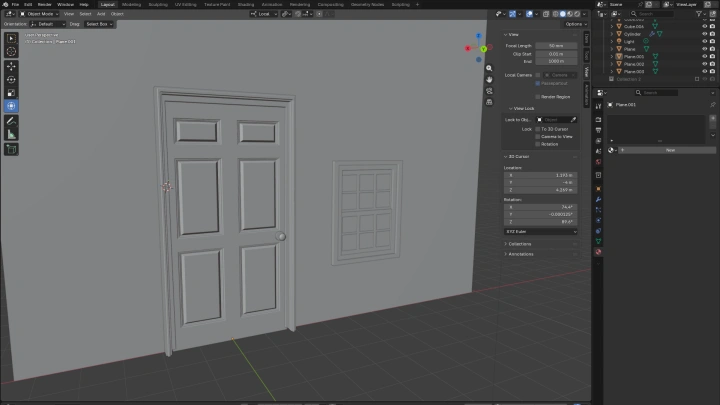The height and width of the screenshot is (405, 720).
Task: Click the Focal Length value field
Action: point(556,45)
